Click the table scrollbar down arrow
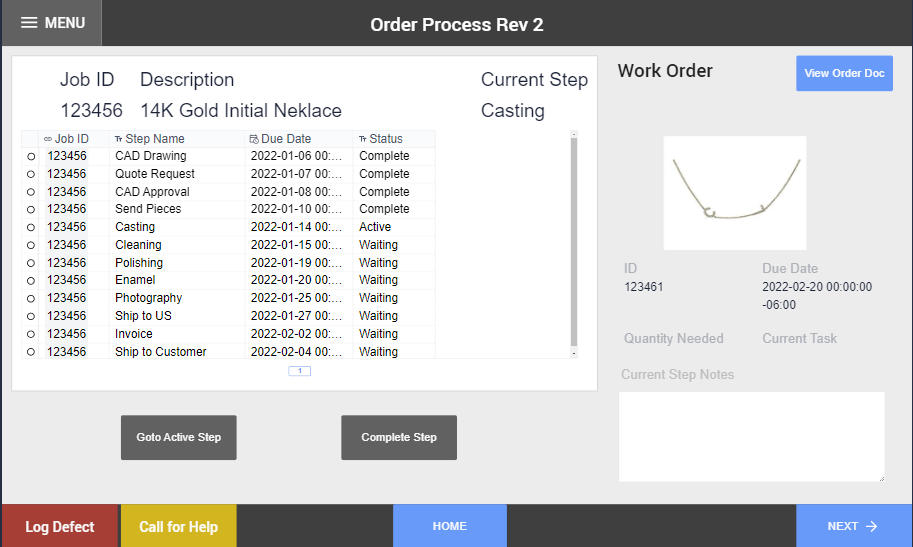Screen dimensions: 913x547 coord(573,353)
